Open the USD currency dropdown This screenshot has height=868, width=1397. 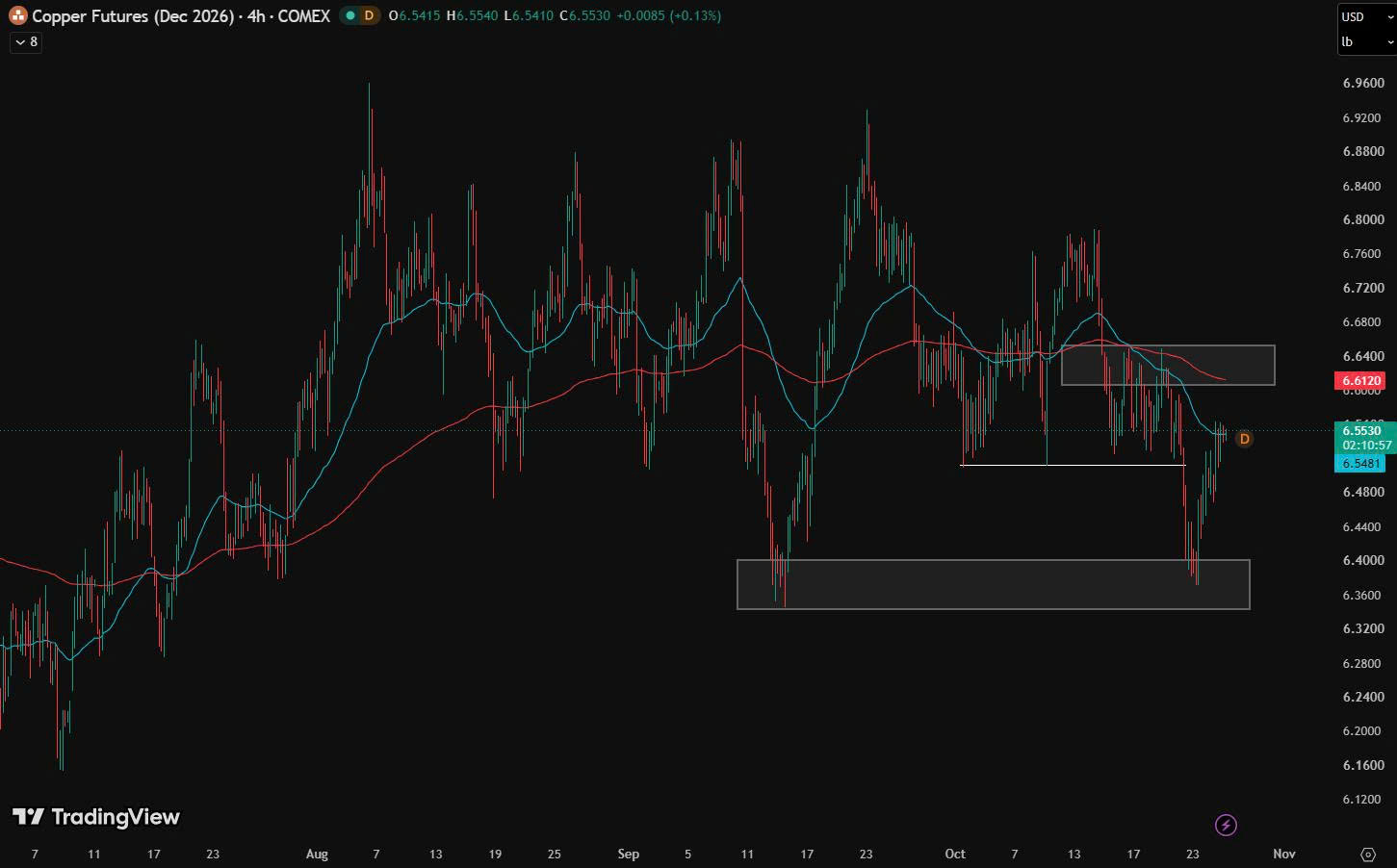[x=1366, y=16]
